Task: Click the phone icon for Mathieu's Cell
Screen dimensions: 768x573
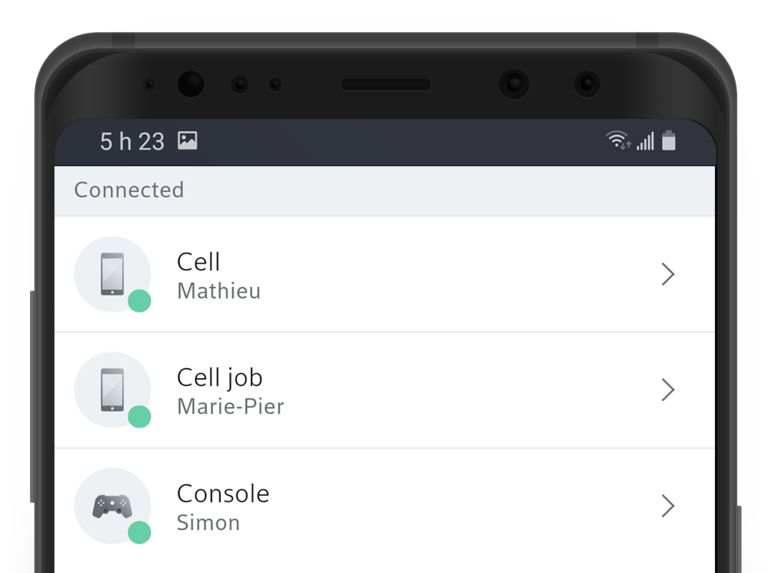Action: pyautogui.click(x=112, y=273)
